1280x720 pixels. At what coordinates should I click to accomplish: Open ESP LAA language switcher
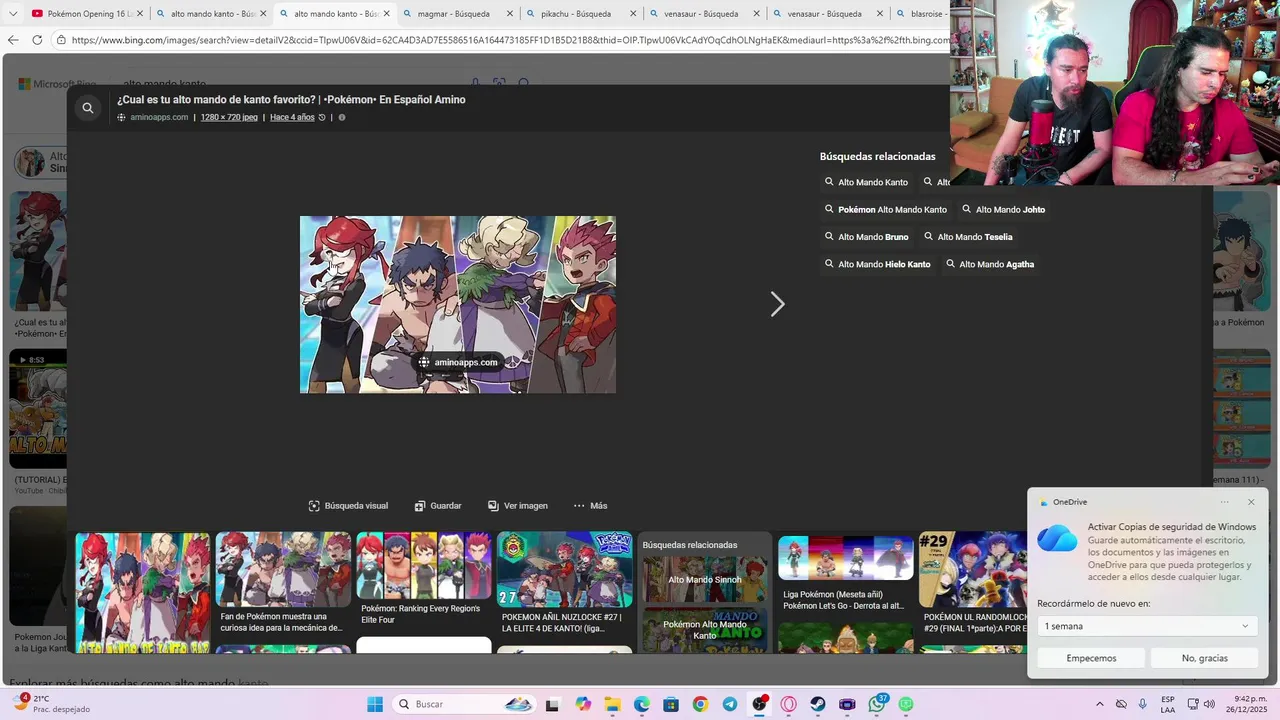(1168, 704)
